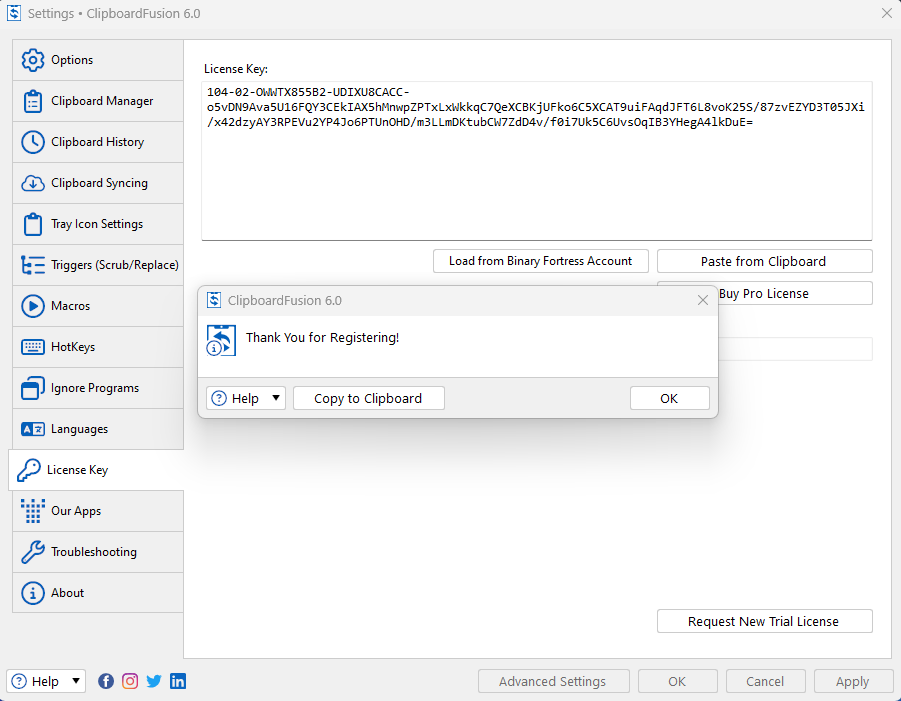
Task: Open the Troubleshooting tab
Action: point(98,552)
